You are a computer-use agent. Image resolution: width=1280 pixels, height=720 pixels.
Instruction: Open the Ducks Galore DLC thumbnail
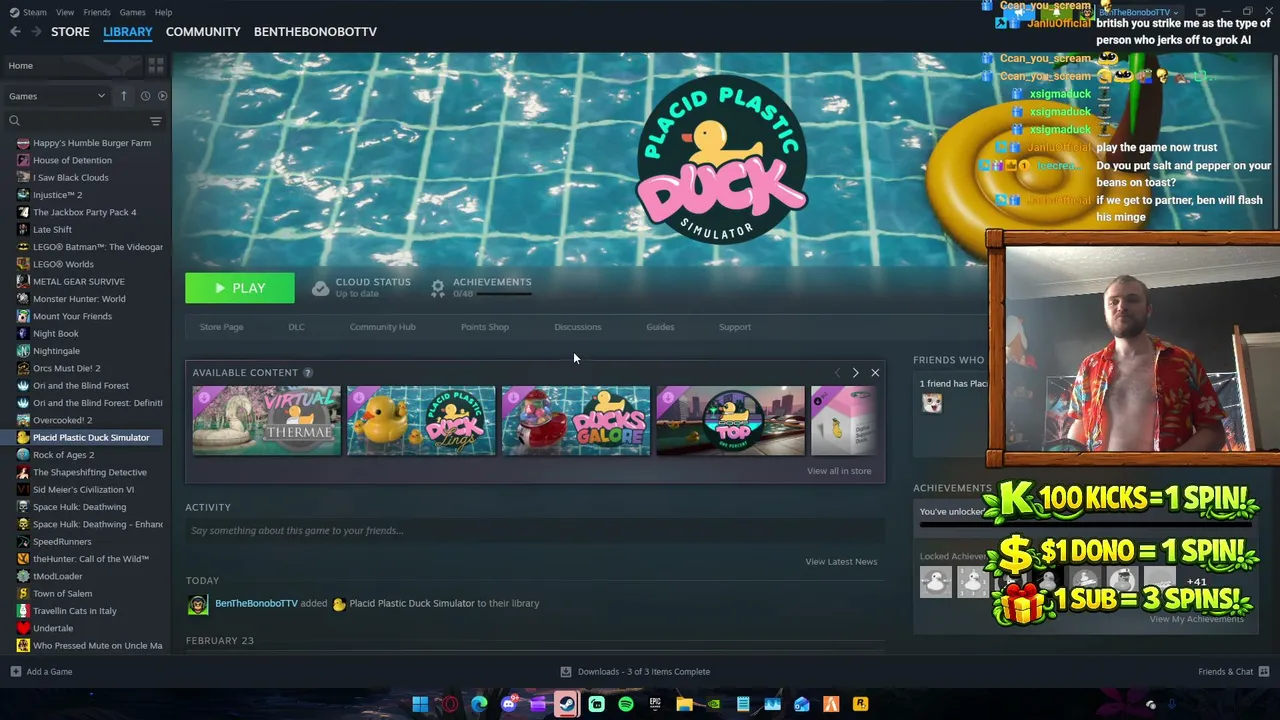(576, 421)
